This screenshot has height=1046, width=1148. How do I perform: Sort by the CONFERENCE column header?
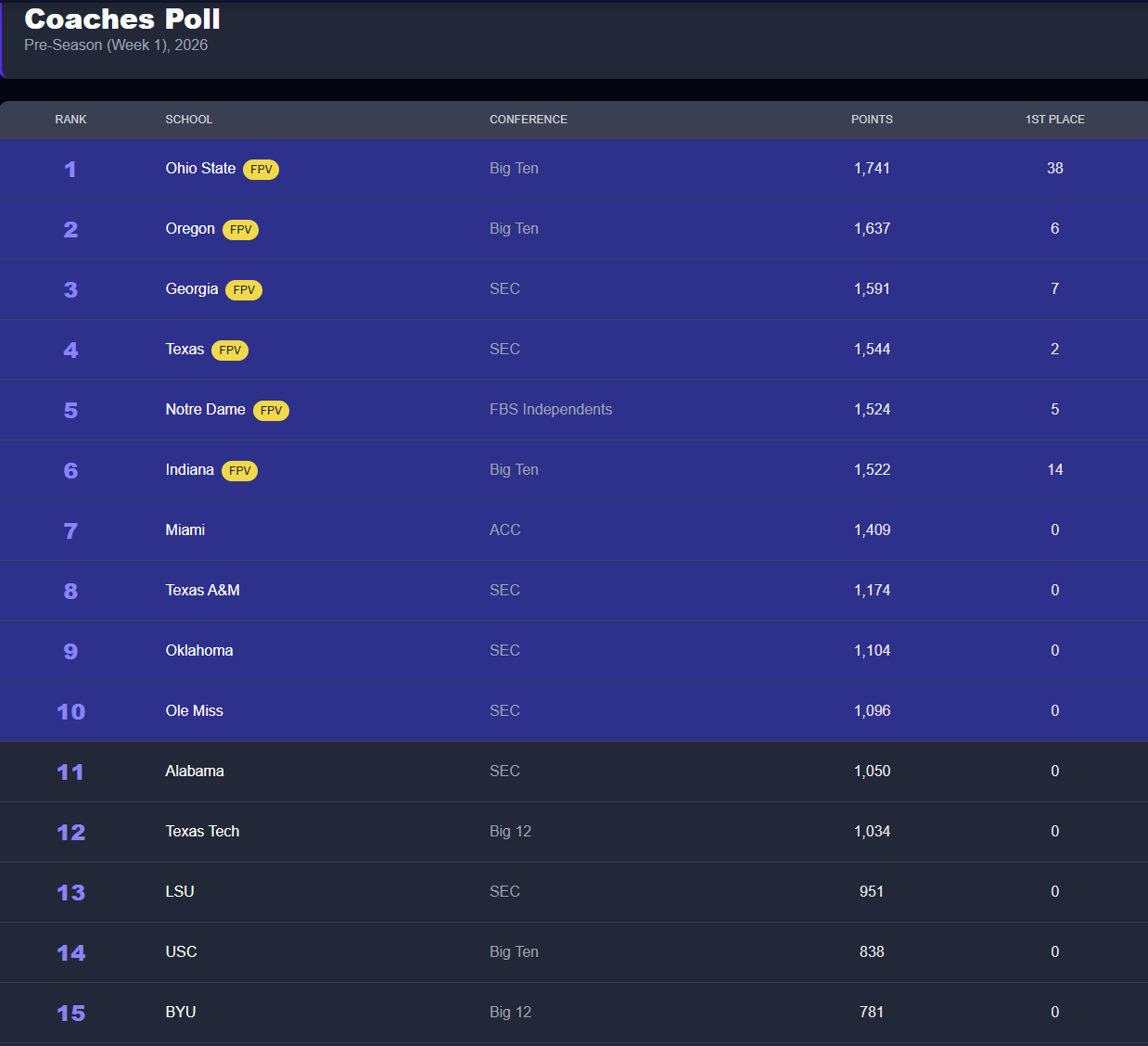tap(529, 120)
